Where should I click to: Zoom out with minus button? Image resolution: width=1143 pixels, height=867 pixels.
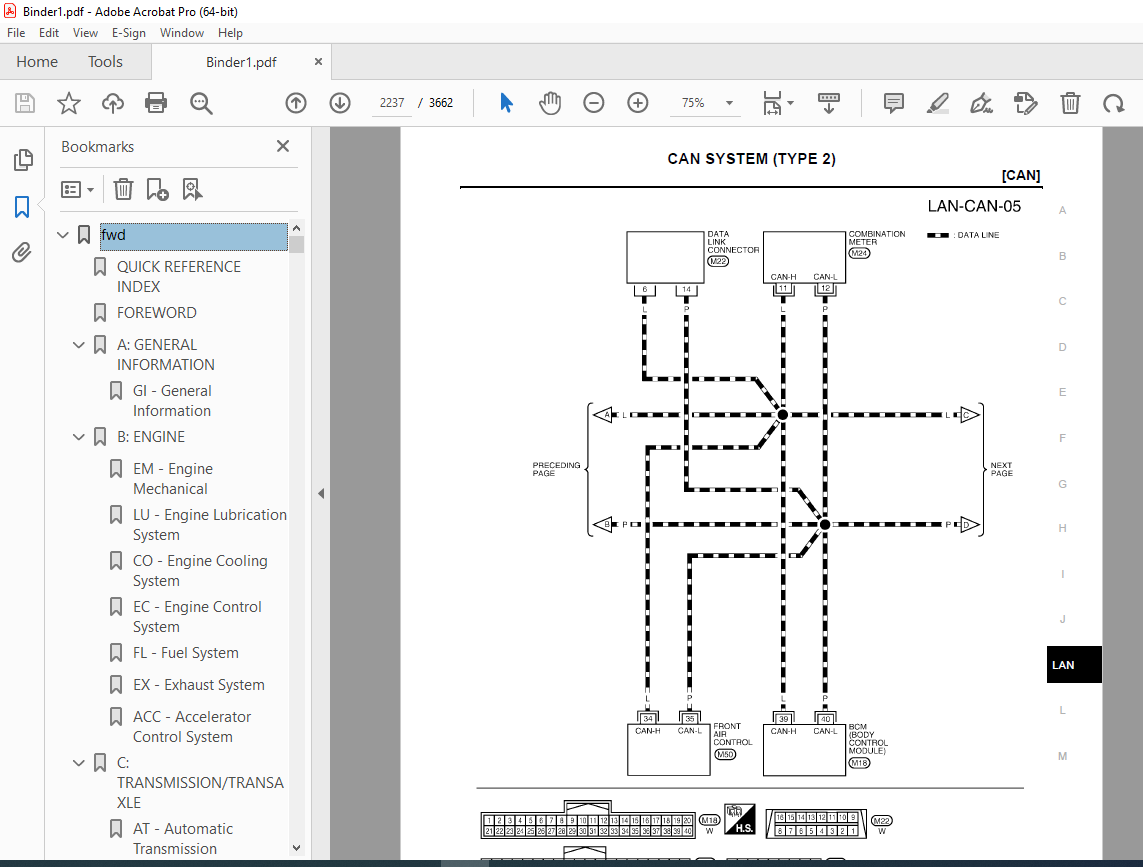tap(593, 103)
